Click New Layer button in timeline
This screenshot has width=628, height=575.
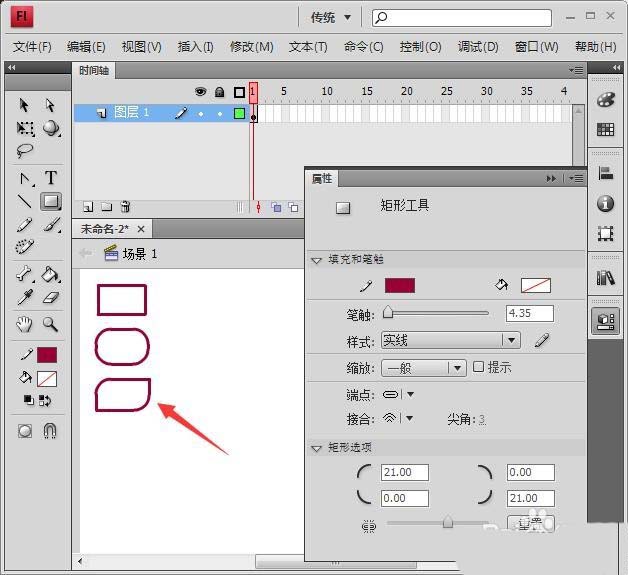click(88, 207)
